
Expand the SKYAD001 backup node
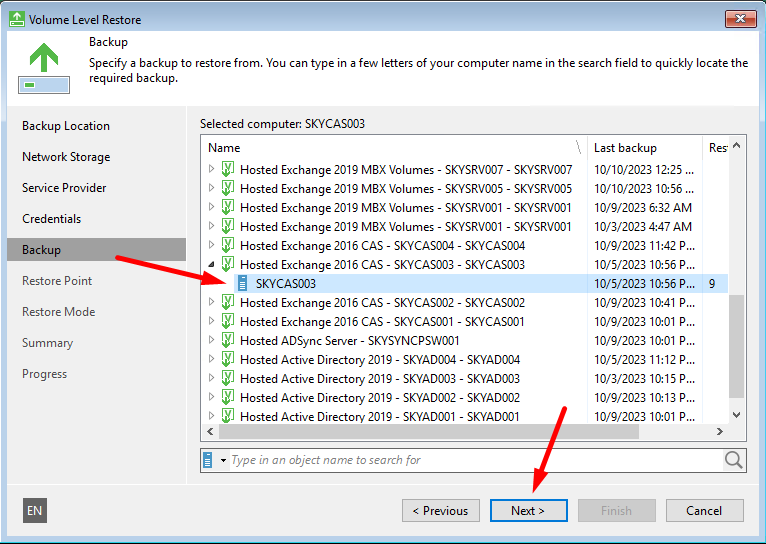[x=212, y=416]
